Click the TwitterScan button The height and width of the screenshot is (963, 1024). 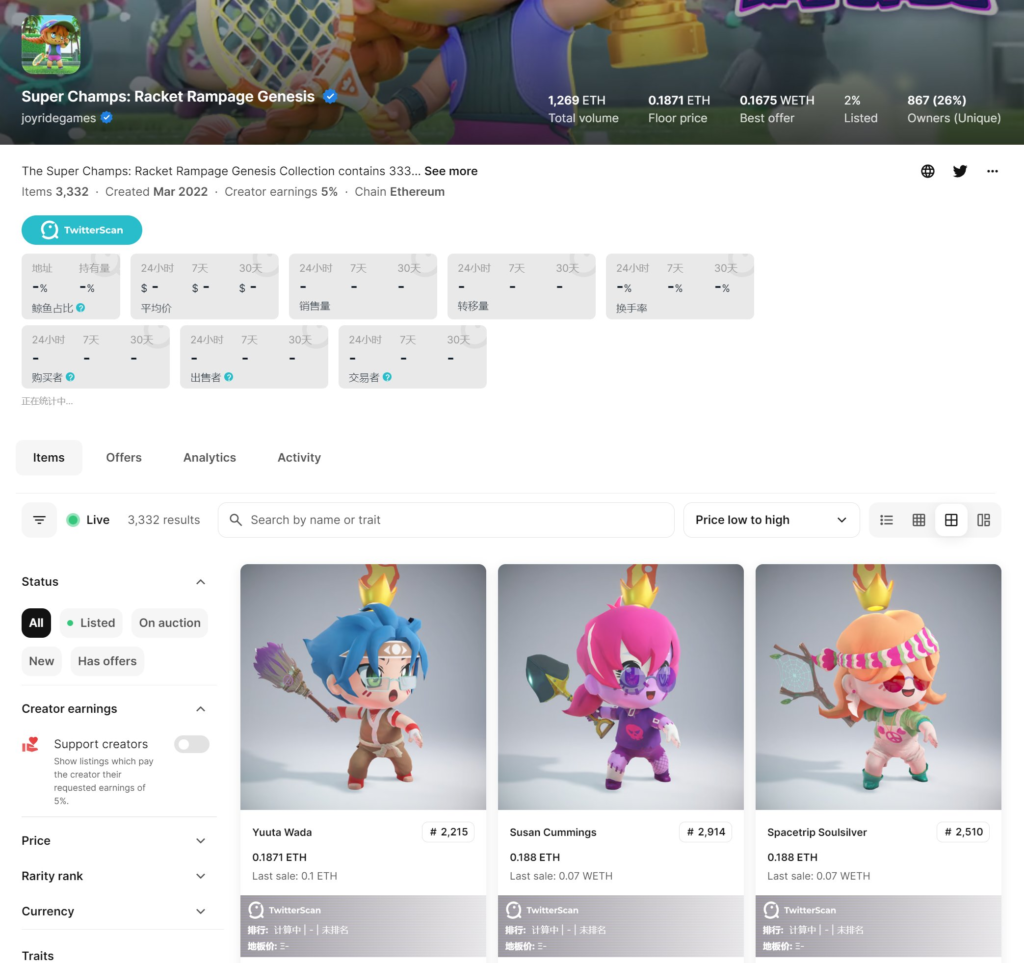point(82,230)
